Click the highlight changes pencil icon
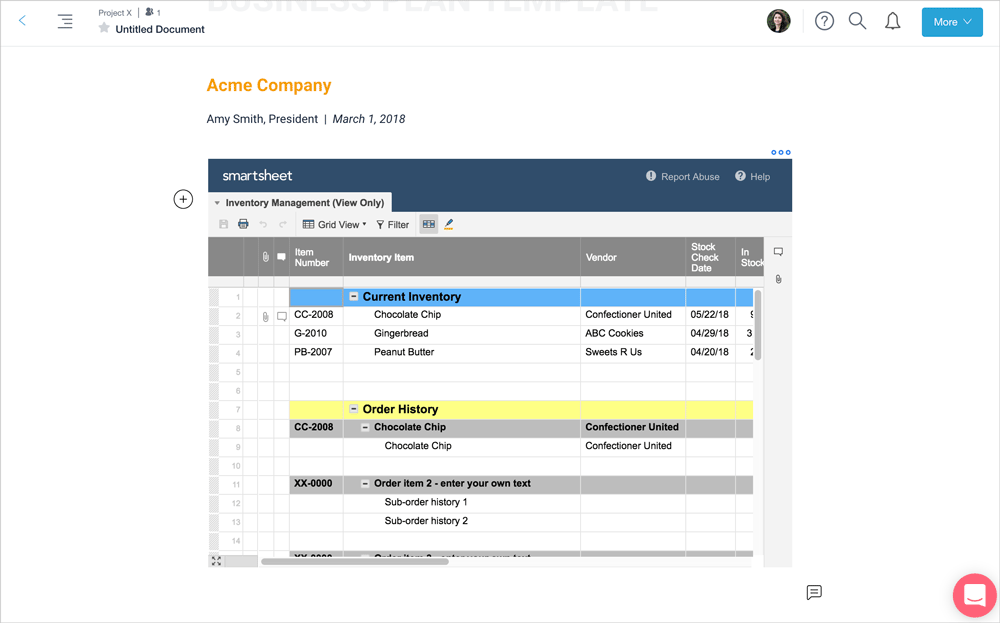Screen dimensions: 1000x623 coord(448,224)
